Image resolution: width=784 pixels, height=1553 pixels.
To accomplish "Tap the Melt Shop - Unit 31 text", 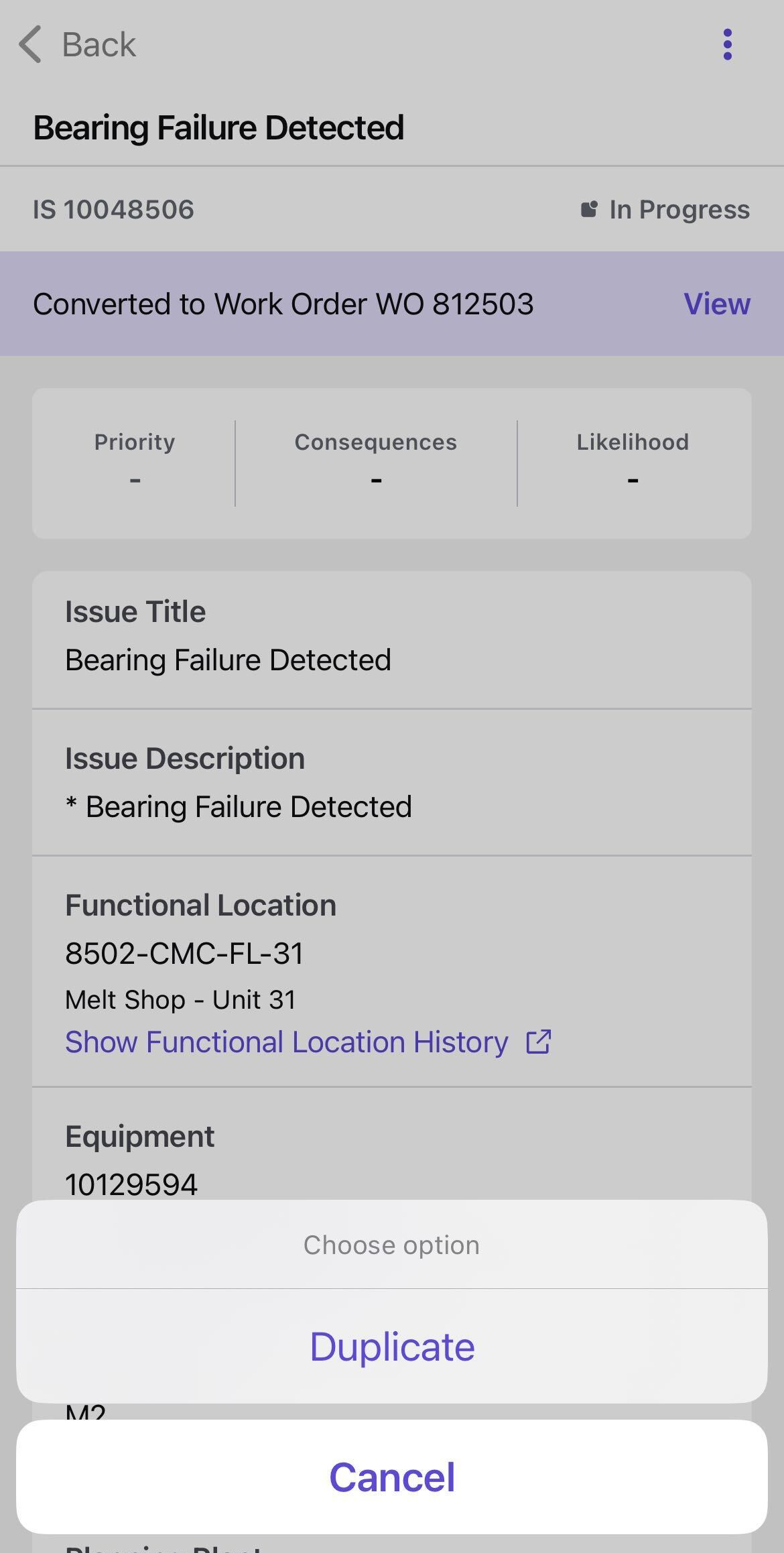I will coord(180,999).
